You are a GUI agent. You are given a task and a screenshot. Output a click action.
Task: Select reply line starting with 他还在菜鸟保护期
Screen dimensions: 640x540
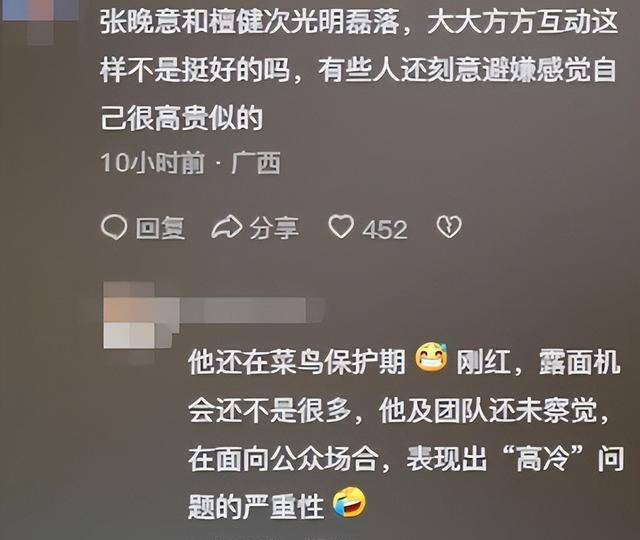coord(404,360)
